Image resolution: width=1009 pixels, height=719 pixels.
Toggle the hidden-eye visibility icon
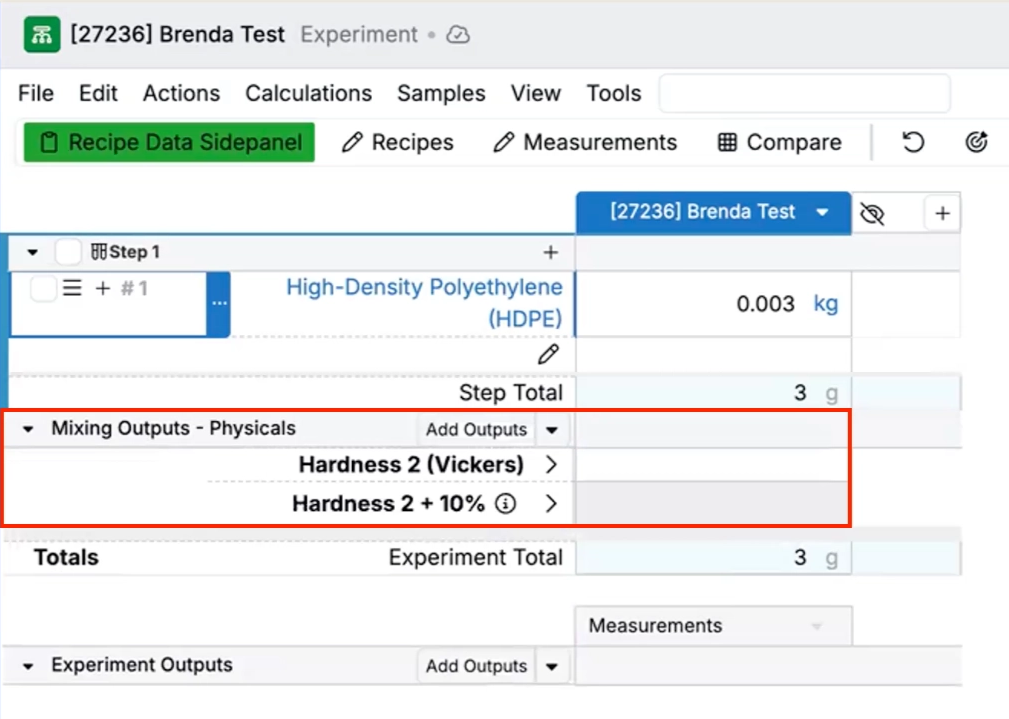pos(872,213)
